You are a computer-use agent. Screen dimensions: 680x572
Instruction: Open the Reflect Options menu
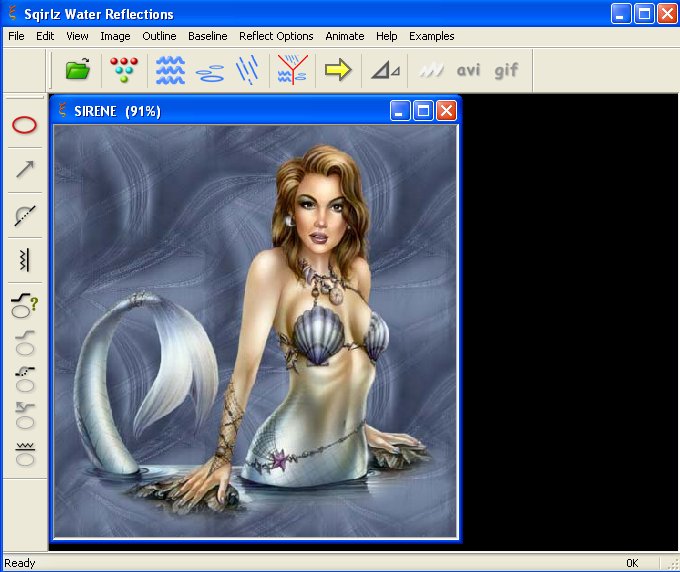(x=276, y=36)
